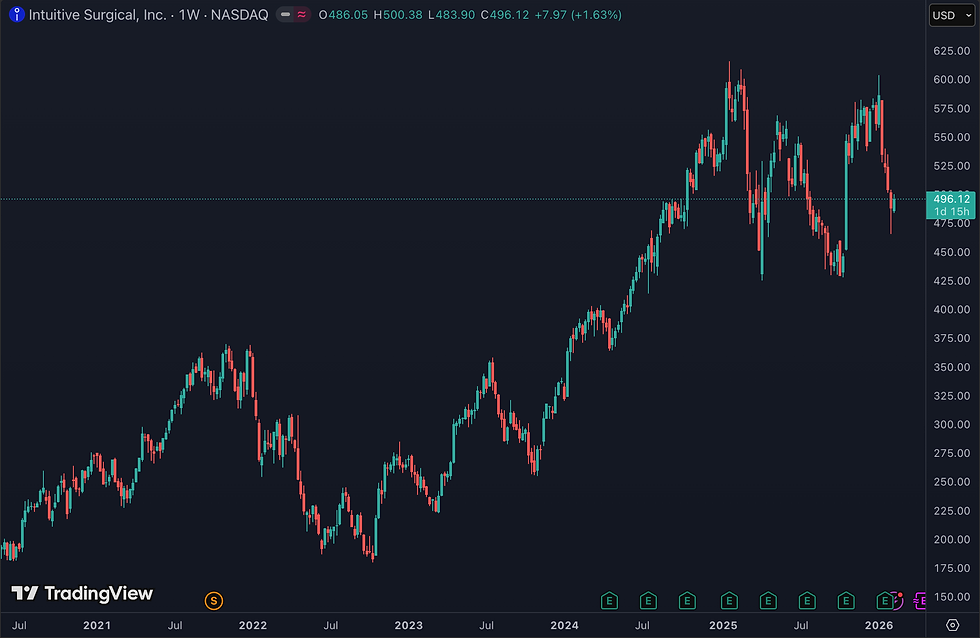Screen dimensions: 980x638
Task: Click the latest weekly candle near 496
Action: tap(894, 202)
